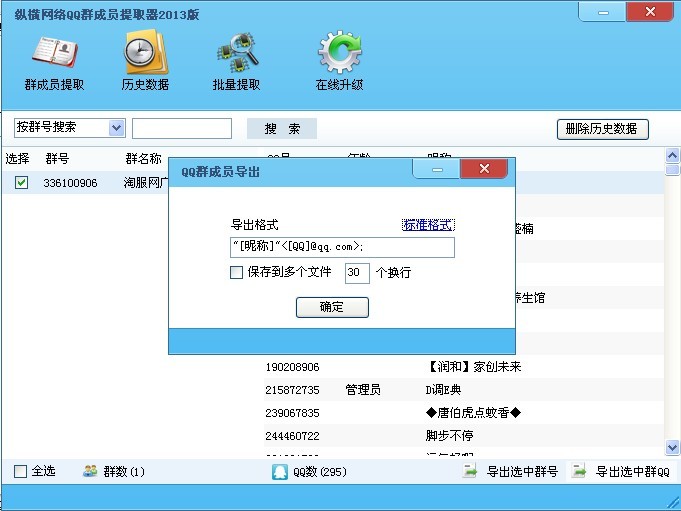The height and width of the screenshot is (511, 681).
Task: Select member row 239067835
Action: coord(463,413)
